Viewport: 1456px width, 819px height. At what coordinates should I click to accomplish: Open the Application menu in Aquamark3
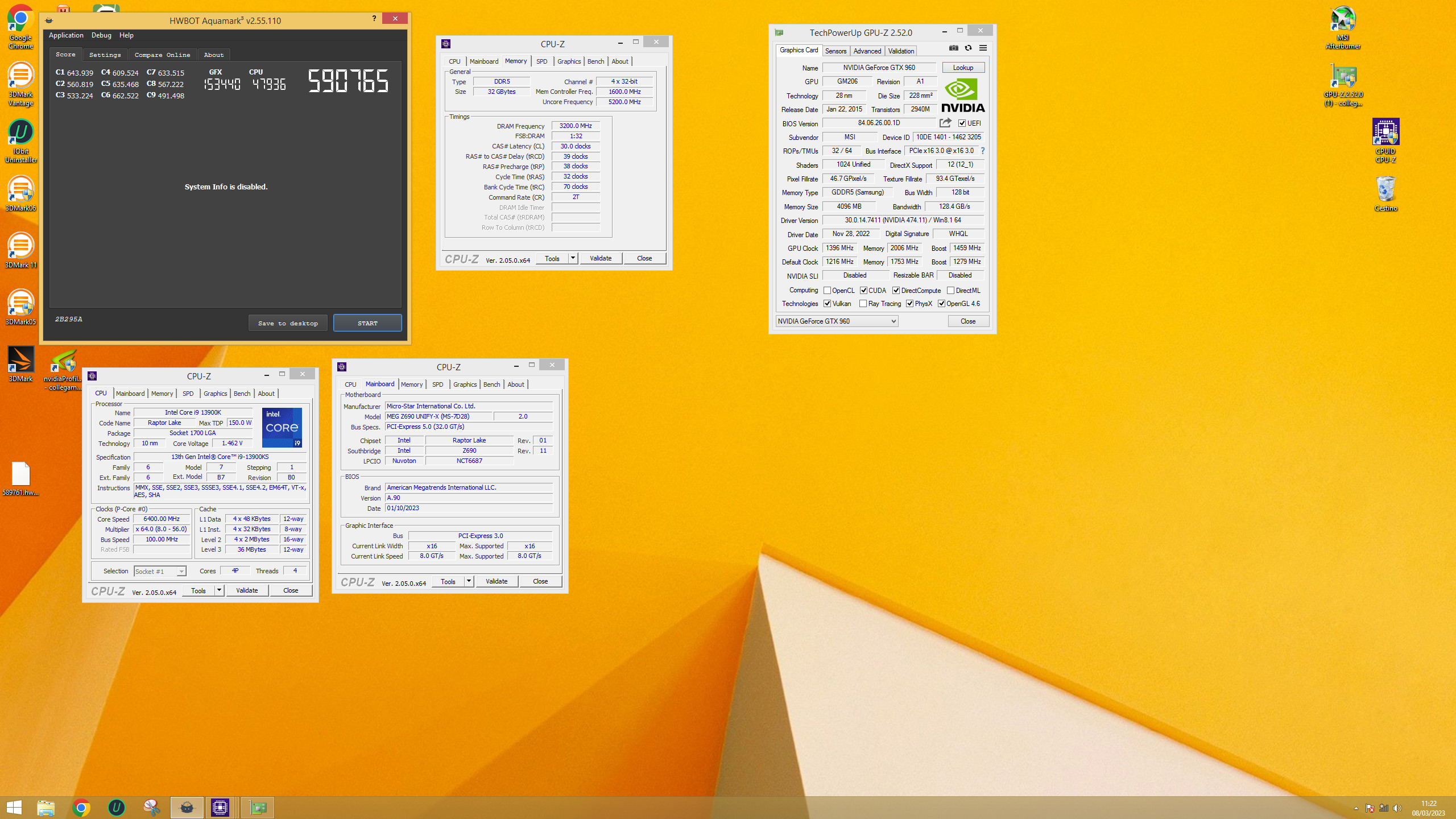66,35
